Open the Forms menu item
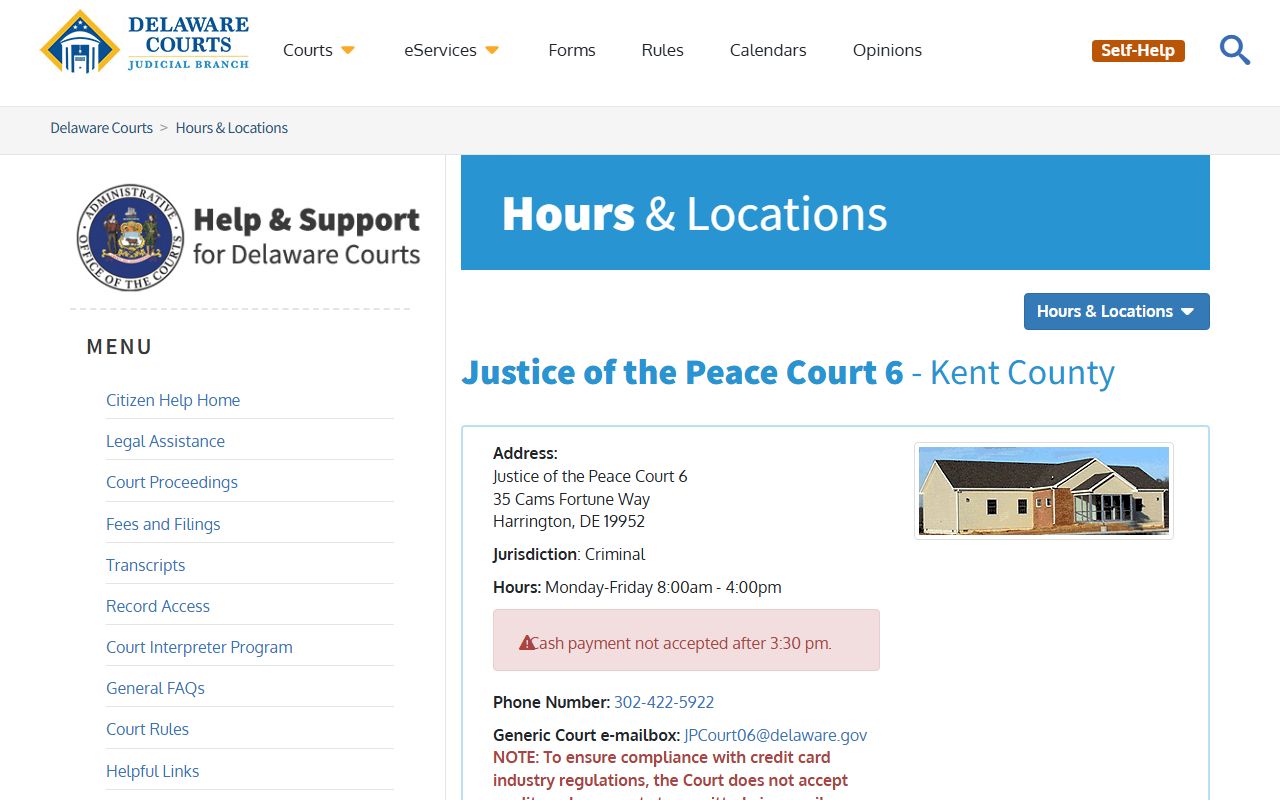 (572, 50)
